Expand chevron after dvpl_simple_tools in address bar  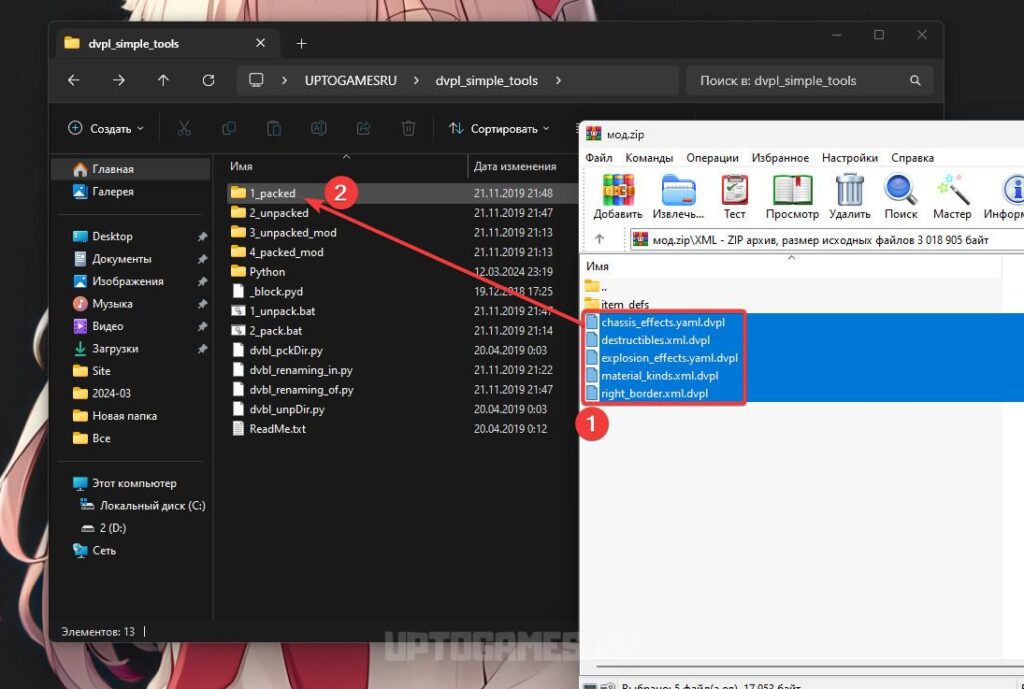click(558, 80)
